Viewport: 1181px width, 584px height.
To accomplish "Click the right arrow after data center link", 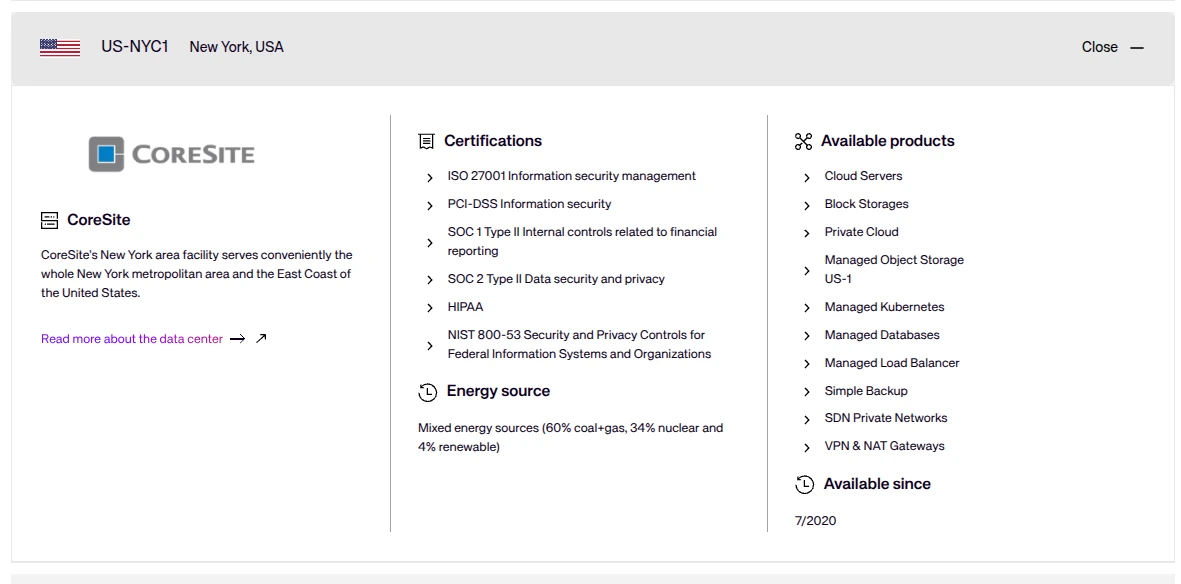I will coord(237,339).
